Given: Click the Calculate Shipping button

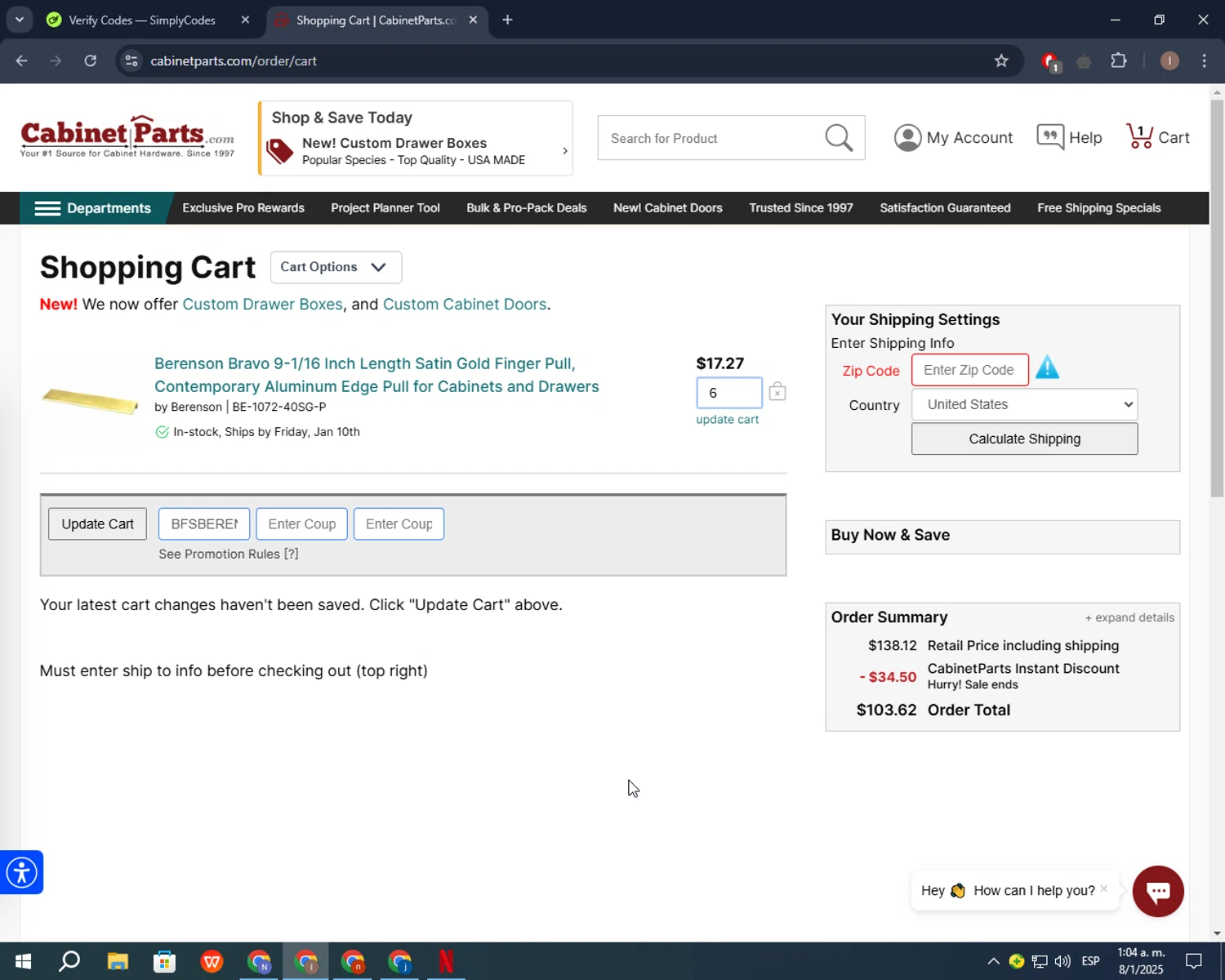Looking at the screenshot, I should click(1024, 439).
